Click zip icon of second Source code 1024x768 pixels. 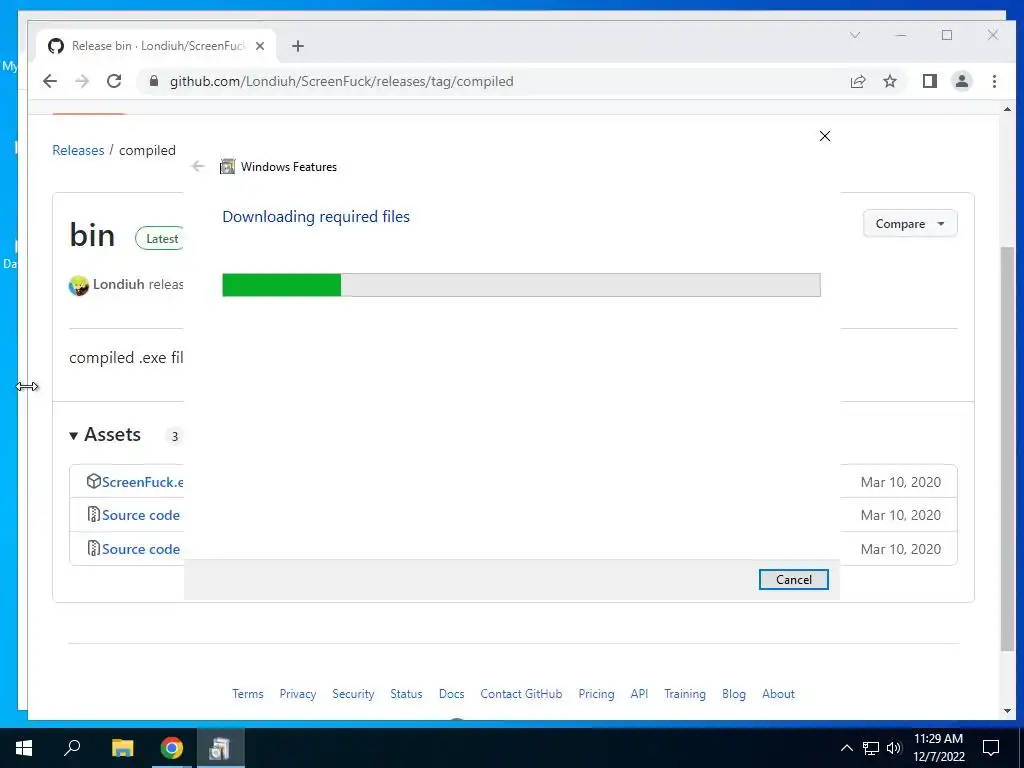pos(93,549)
